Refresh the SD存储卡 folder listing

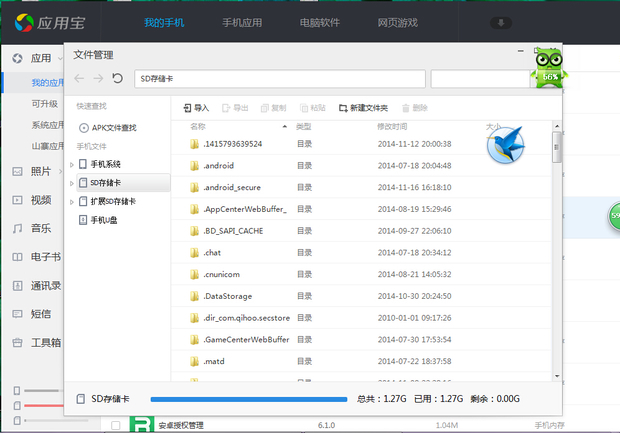(x=117, y=78)
